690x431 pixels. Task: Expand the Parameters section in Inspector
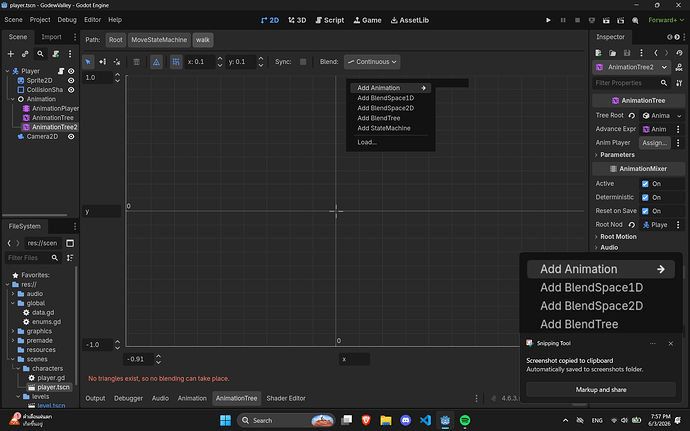point(615,155)
